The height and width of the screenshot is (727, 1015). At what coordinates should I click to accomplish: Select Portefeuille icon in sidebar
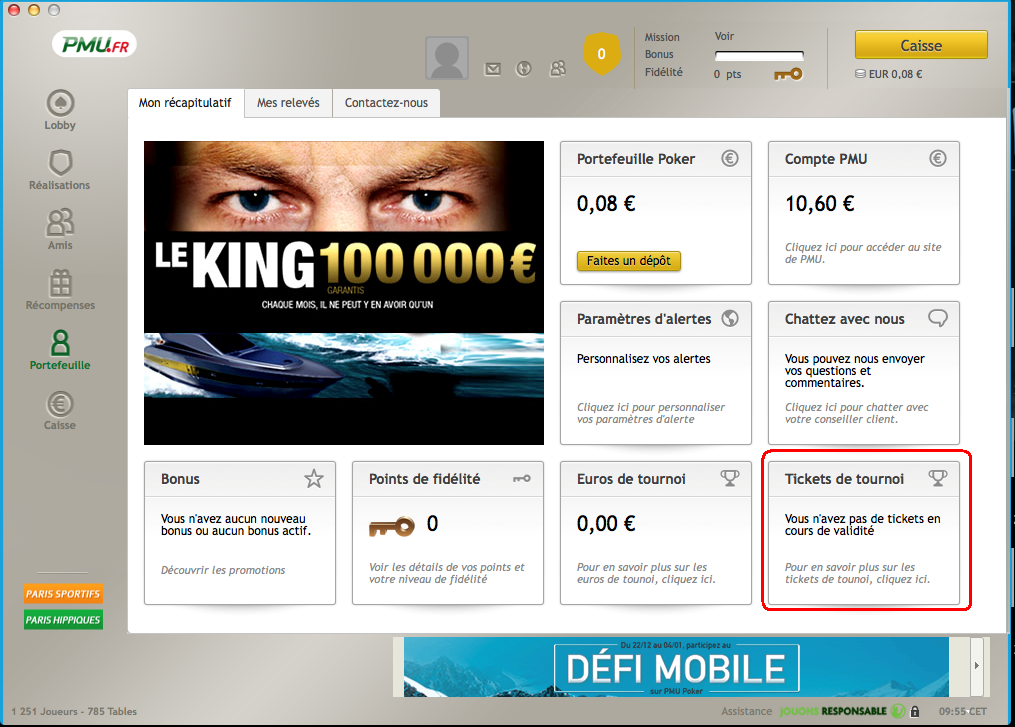tap(60, 342)
